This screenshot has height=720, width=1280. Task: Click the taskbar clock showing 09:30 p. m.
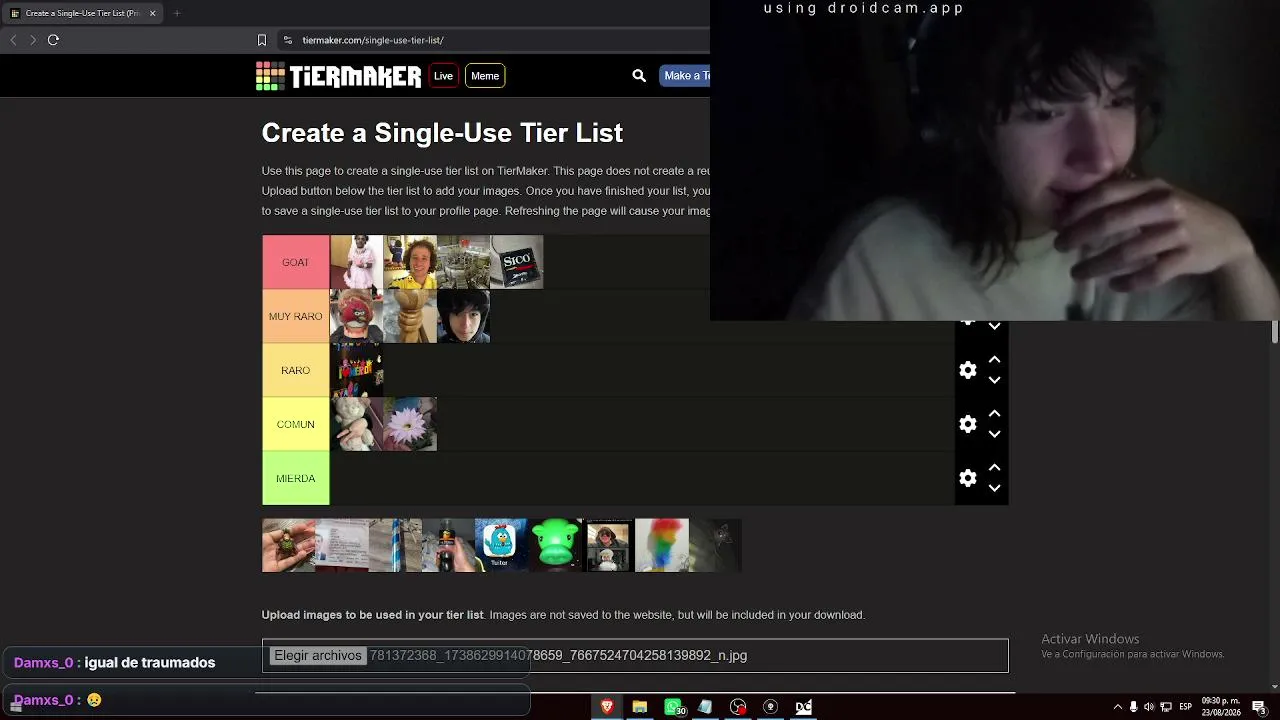coord(1221,707)
